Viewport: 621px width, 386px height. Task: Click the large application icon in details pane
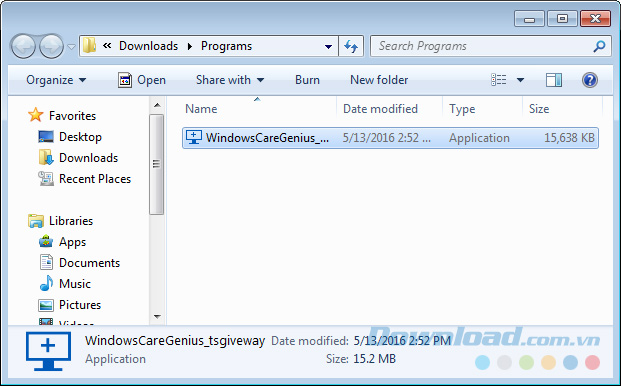pyautogui.click(x=48, y=351)
